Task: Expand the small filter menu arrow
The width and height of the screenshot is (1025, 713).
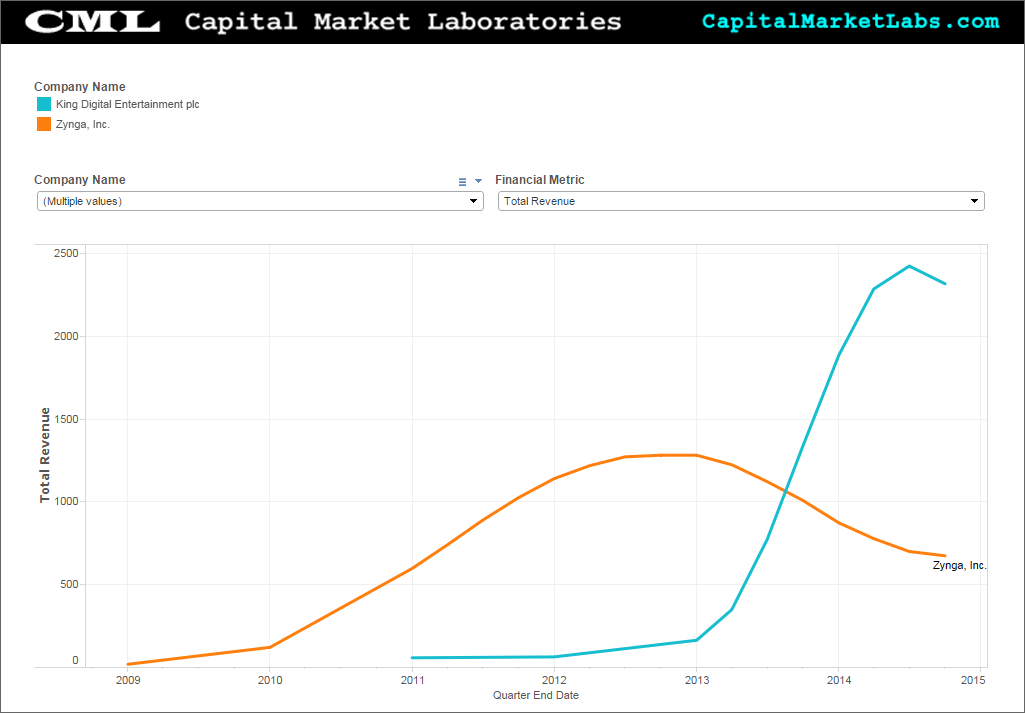Action: (x=479, y=181)
